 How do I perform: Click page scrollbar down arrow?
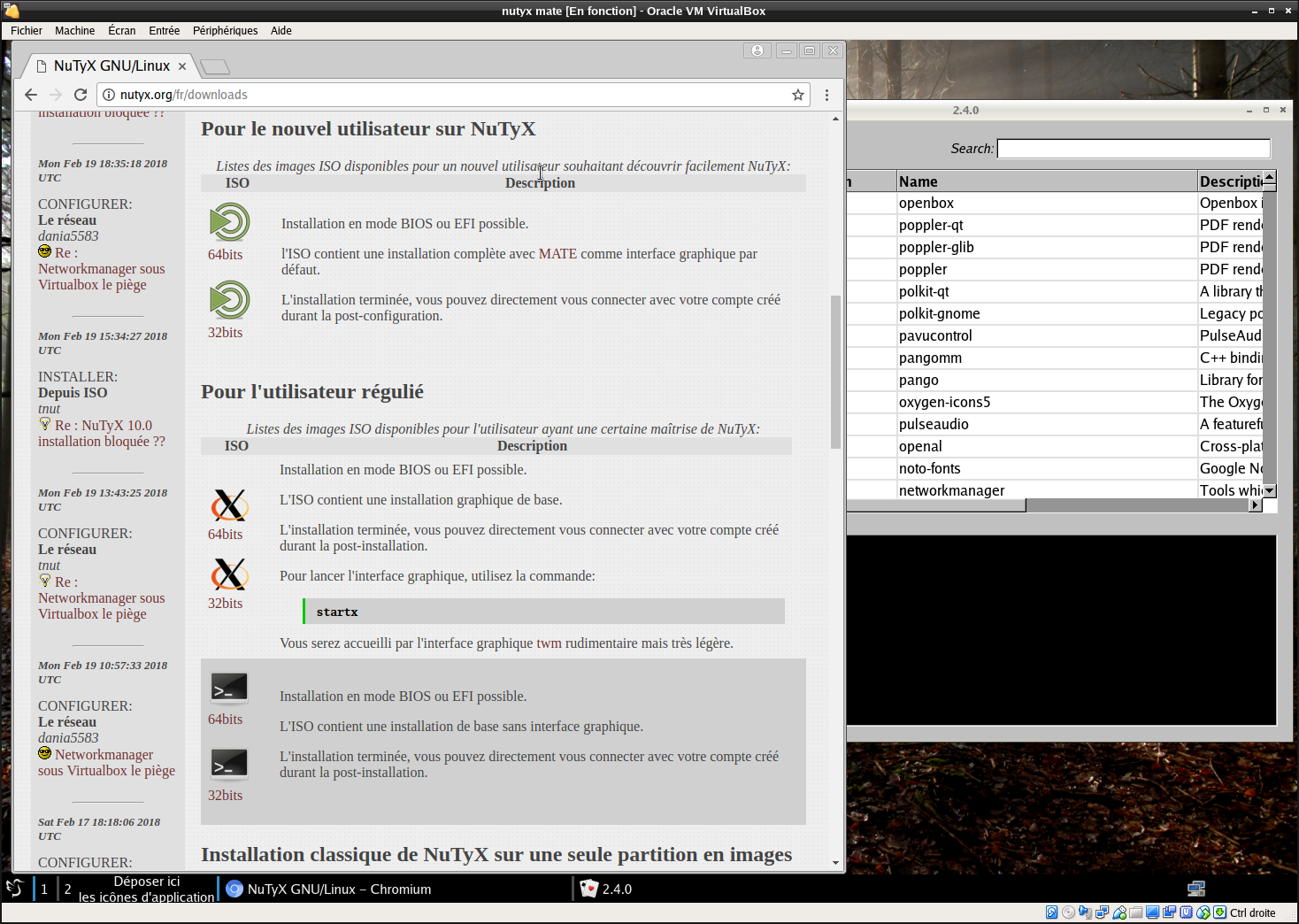click(x=835, y=863)
